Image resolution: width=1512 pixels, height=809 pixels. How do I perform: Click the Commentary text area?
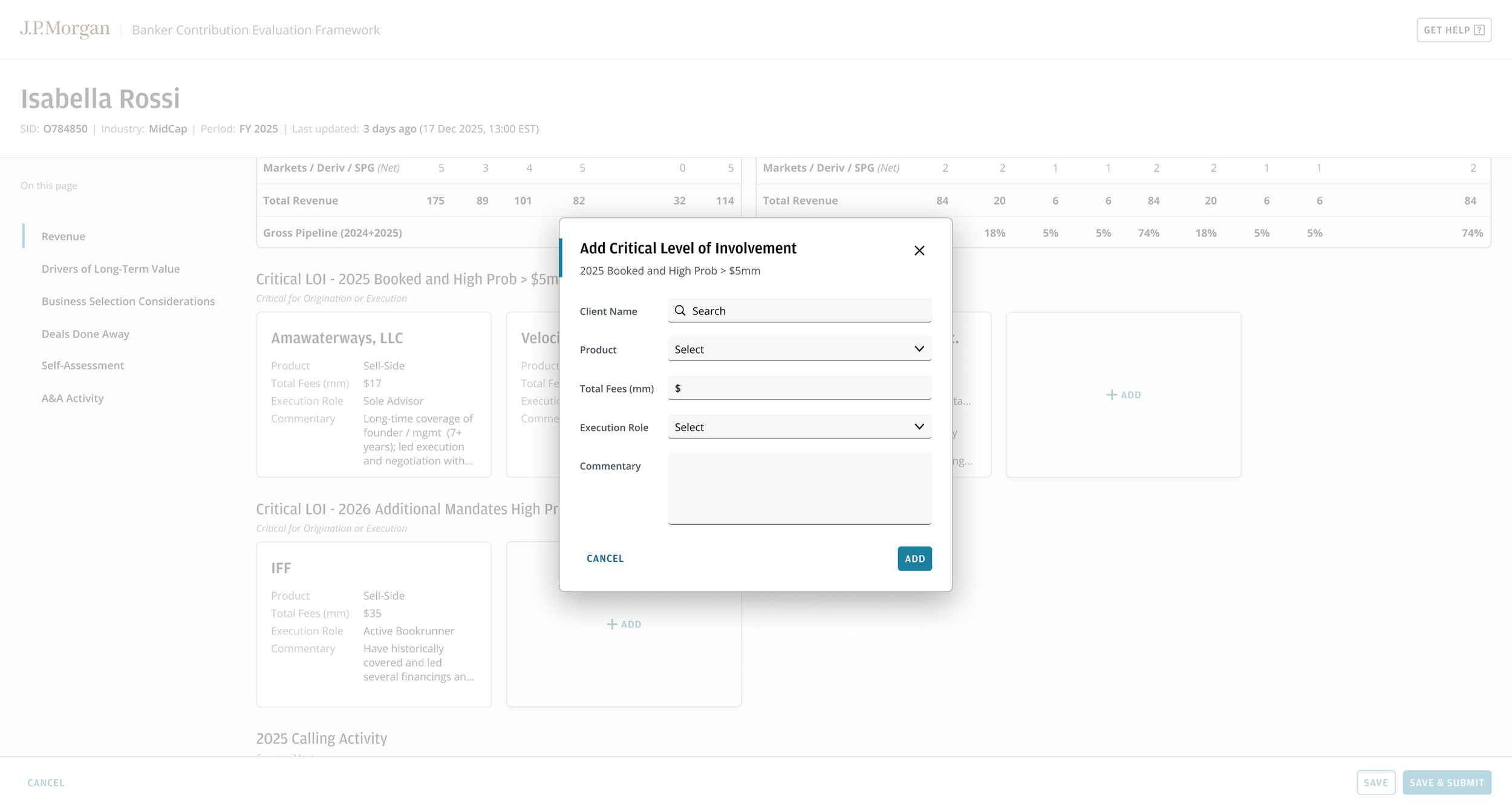[x=800, y=489]
